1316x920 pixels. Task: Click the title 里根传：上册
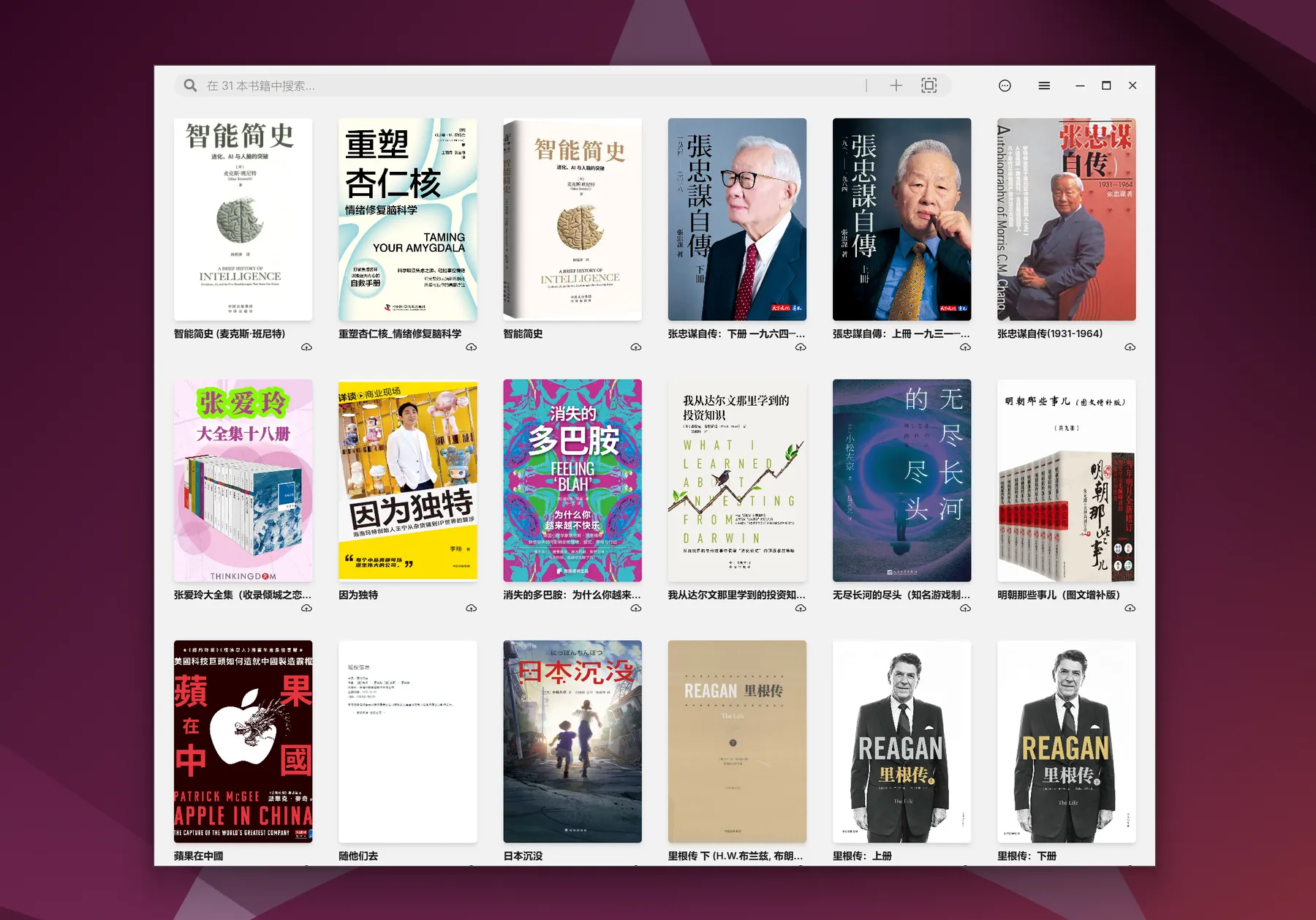point(862,856)
